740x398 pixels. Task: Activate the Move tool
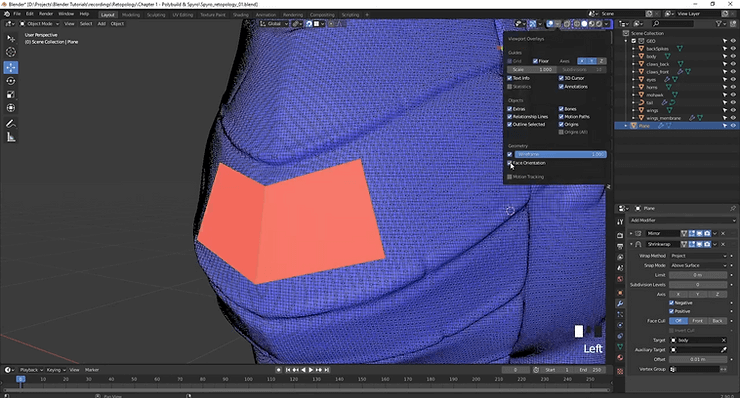click(11, 67)
